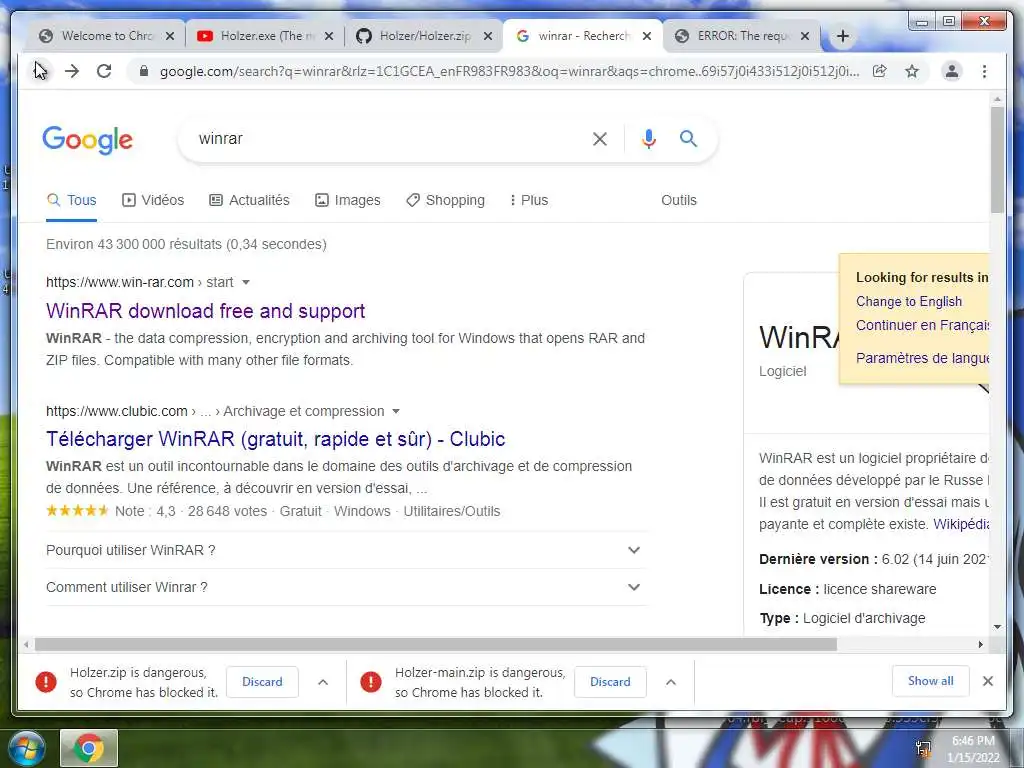
Task: Discard the Holzer-main.zip download
Action: (x=611, y=682)
